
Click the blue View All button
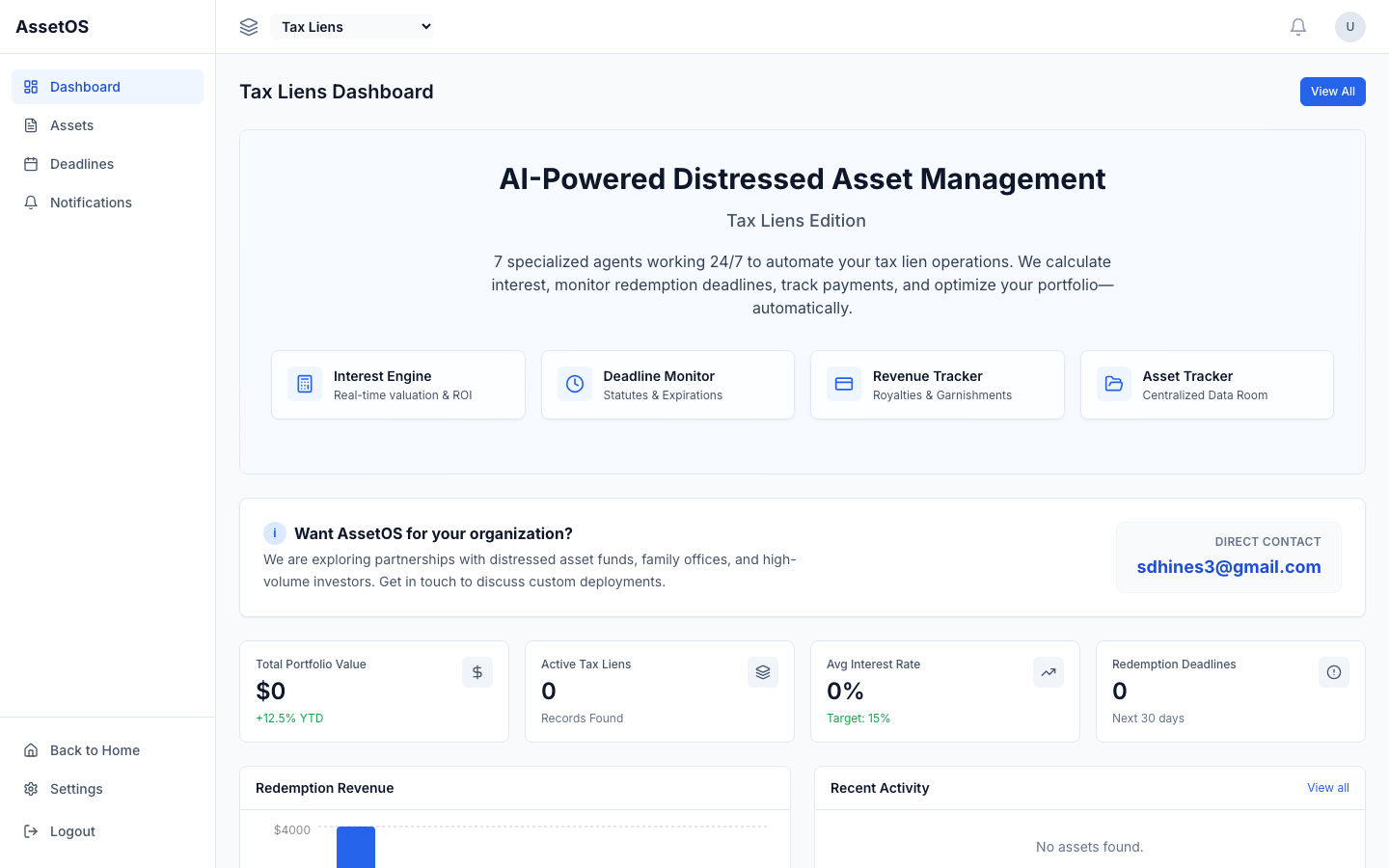click(1333, 92)
